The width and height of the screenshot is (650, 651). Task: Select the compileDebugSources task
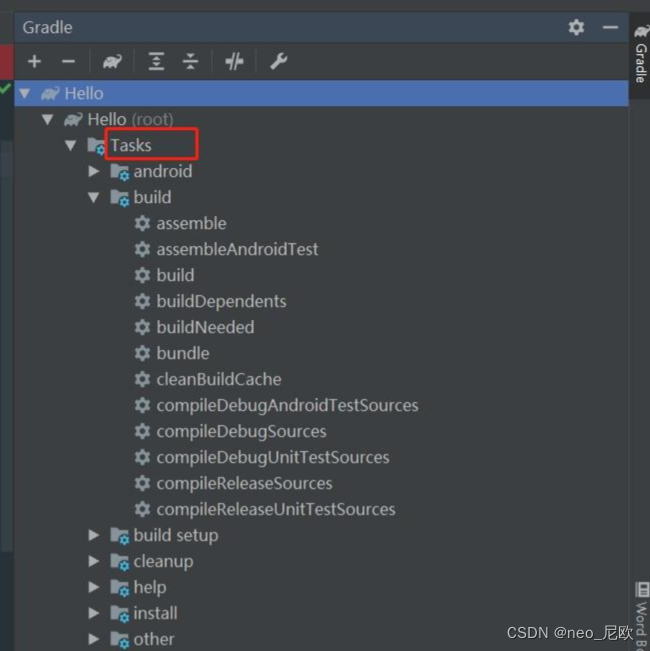(x=241, y=431)
